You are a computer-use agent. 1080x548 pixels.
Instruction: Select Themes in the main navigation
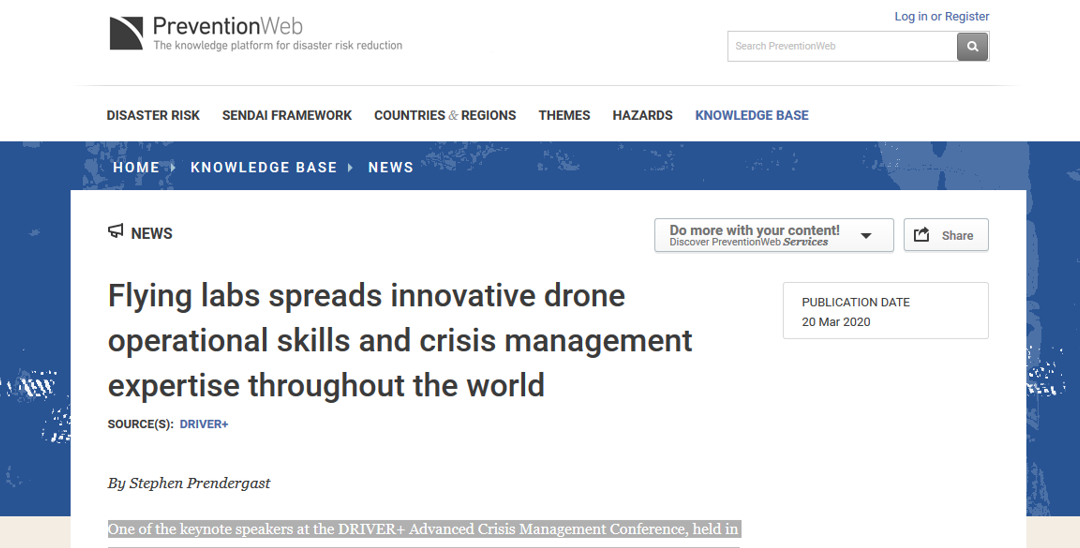coord(564,115)
